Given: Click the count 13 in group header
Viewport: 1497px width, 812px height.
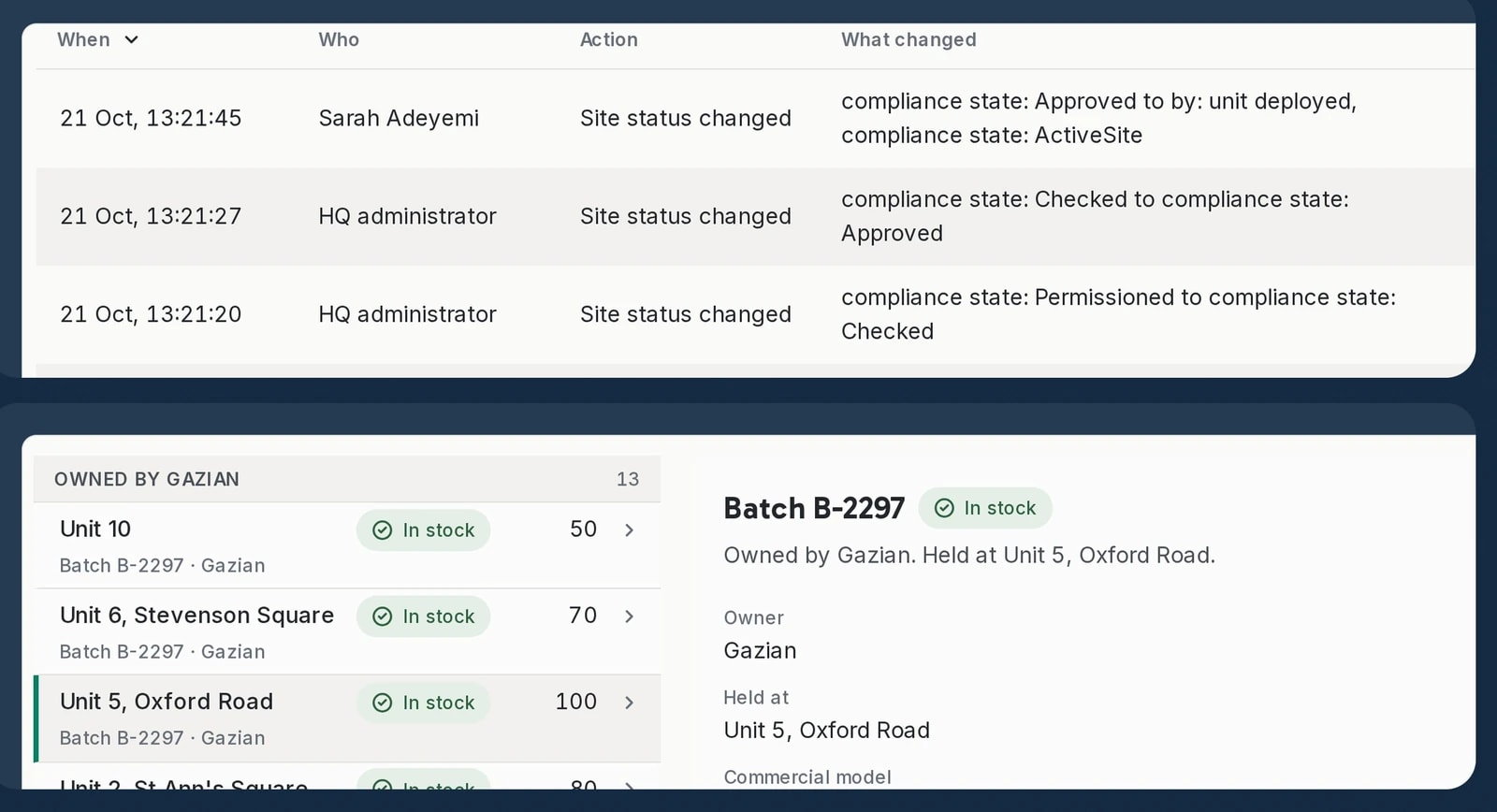Looking at the screenshot, I should point(628,479).
